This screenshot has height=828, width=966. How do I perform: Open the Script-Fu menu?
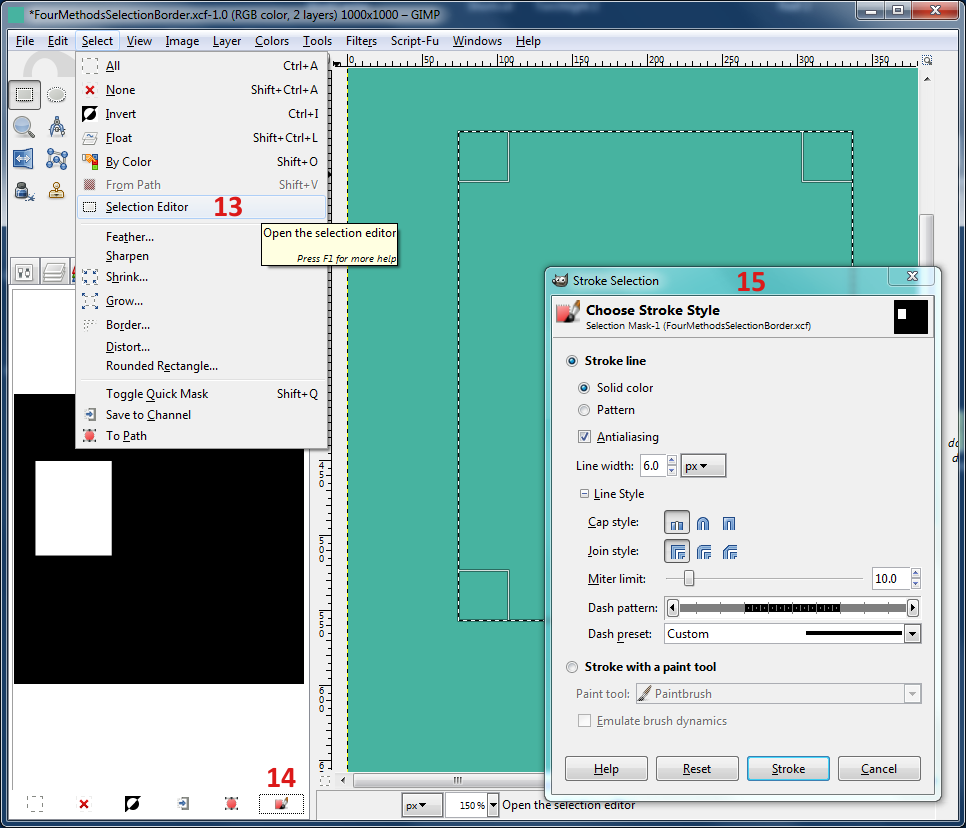[415, 41]
